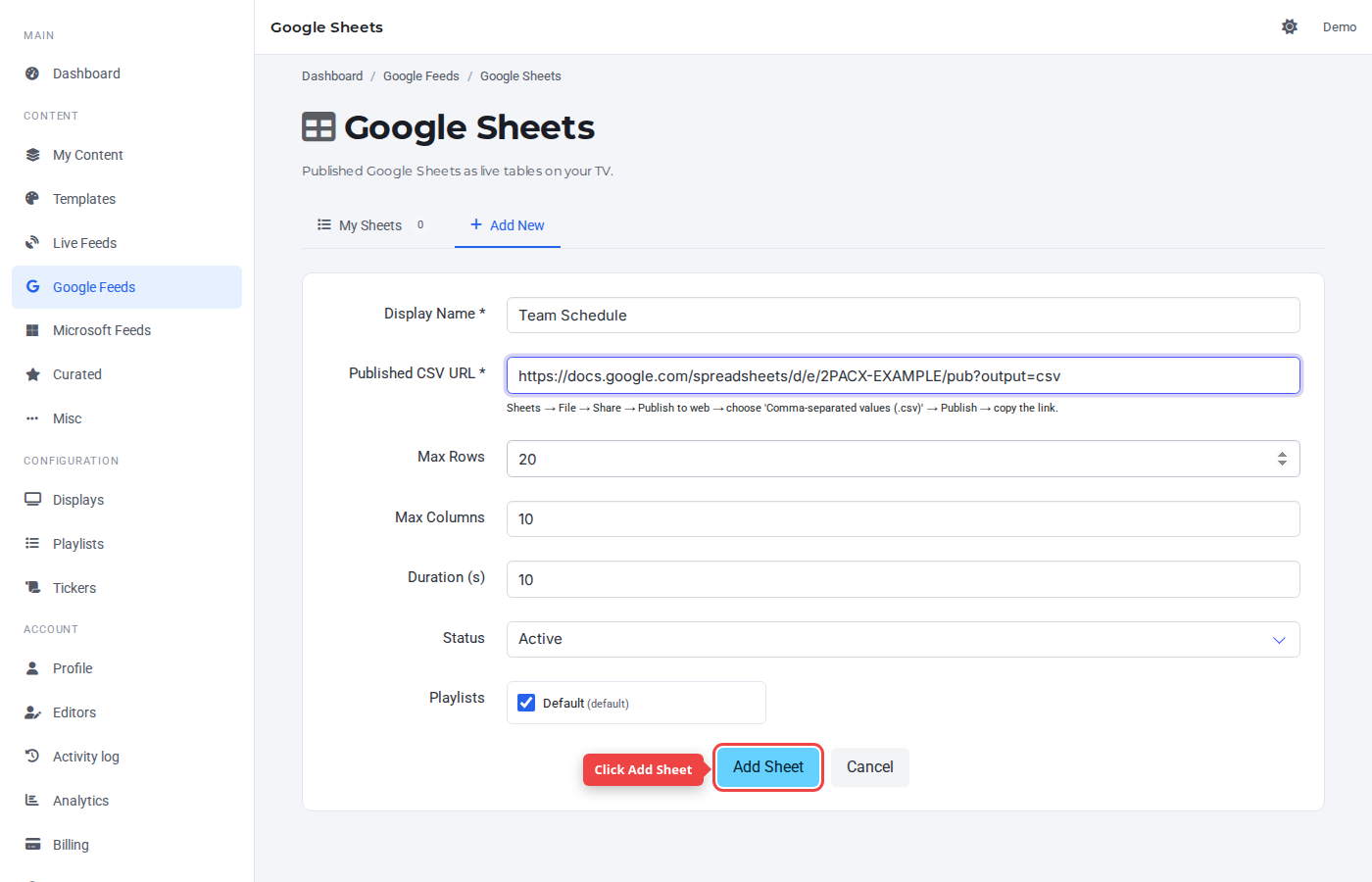Click the Displays monitor icon
Image resolution: width=1372 pixels, height=882 pixels.
click(32, 500)
